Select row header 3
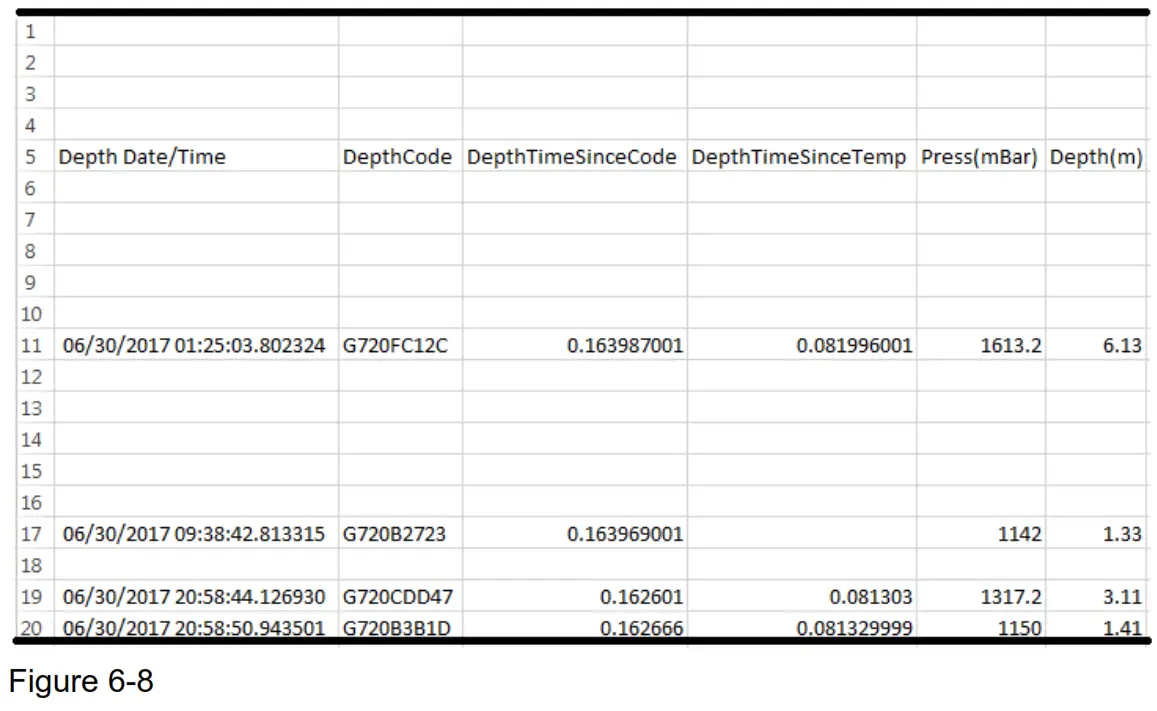This screenshot has width=1157, height=711. click(35, 94)
